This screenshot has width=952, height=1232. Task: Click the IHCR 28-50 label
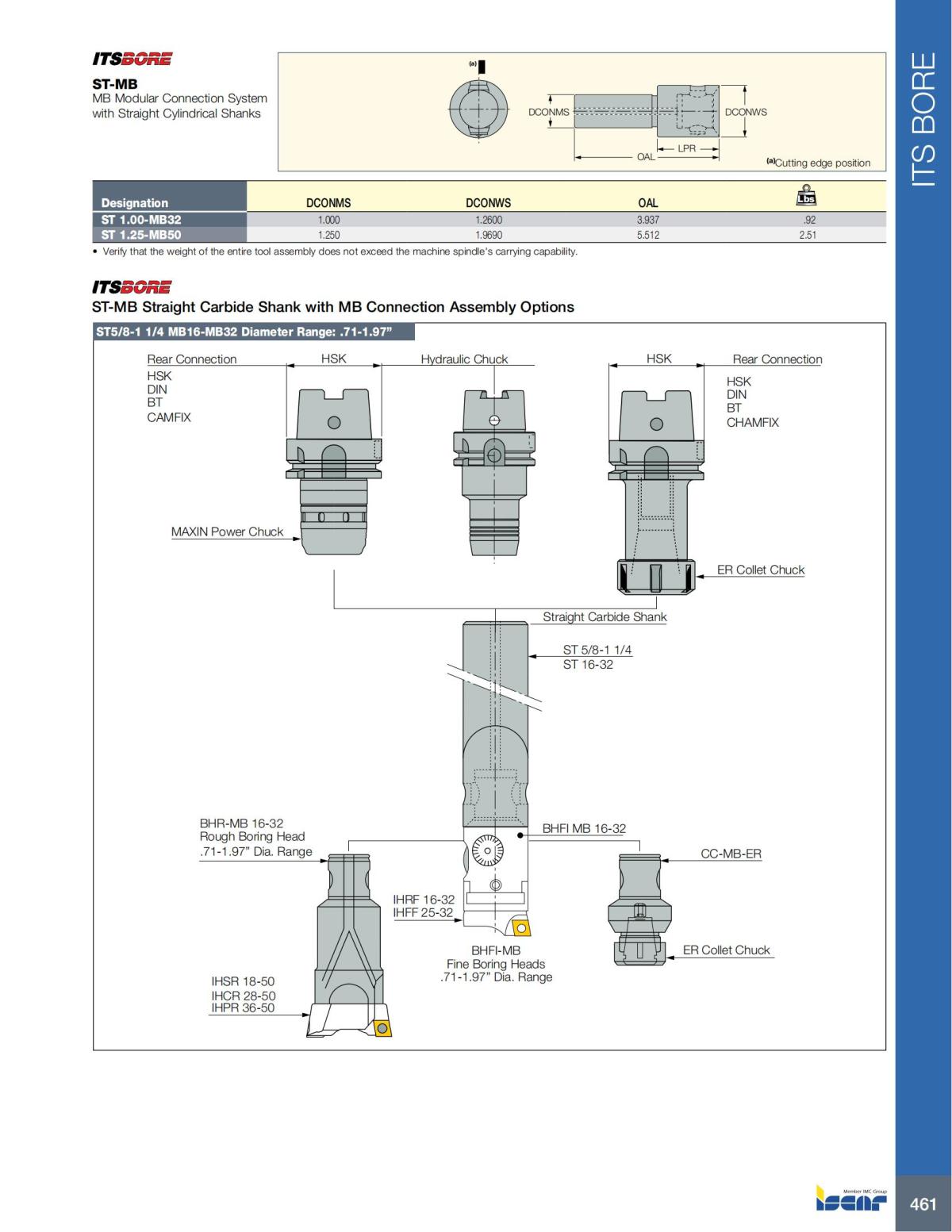[x=244, y=996]
